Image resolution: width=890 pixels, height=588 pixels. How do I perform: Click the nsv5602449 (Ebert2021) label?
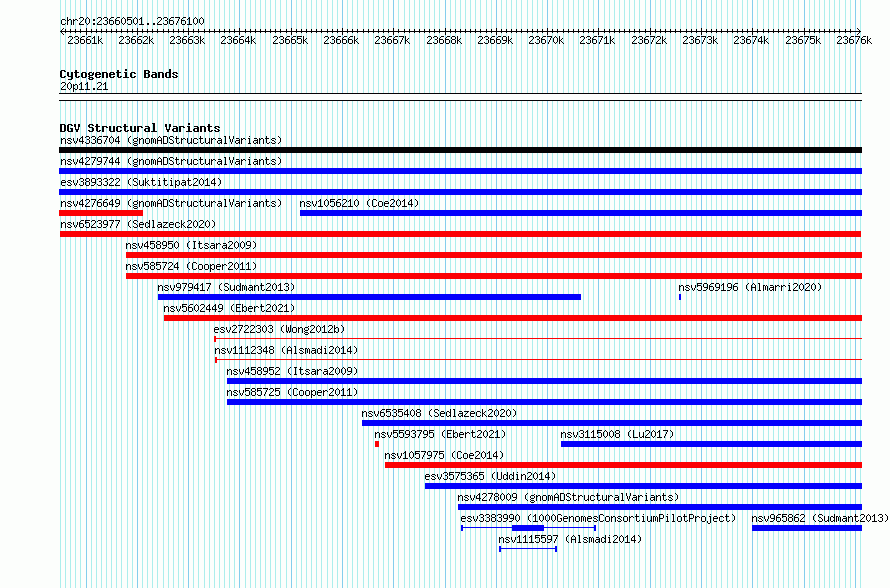pyautogui.click(x=229, y=308)
